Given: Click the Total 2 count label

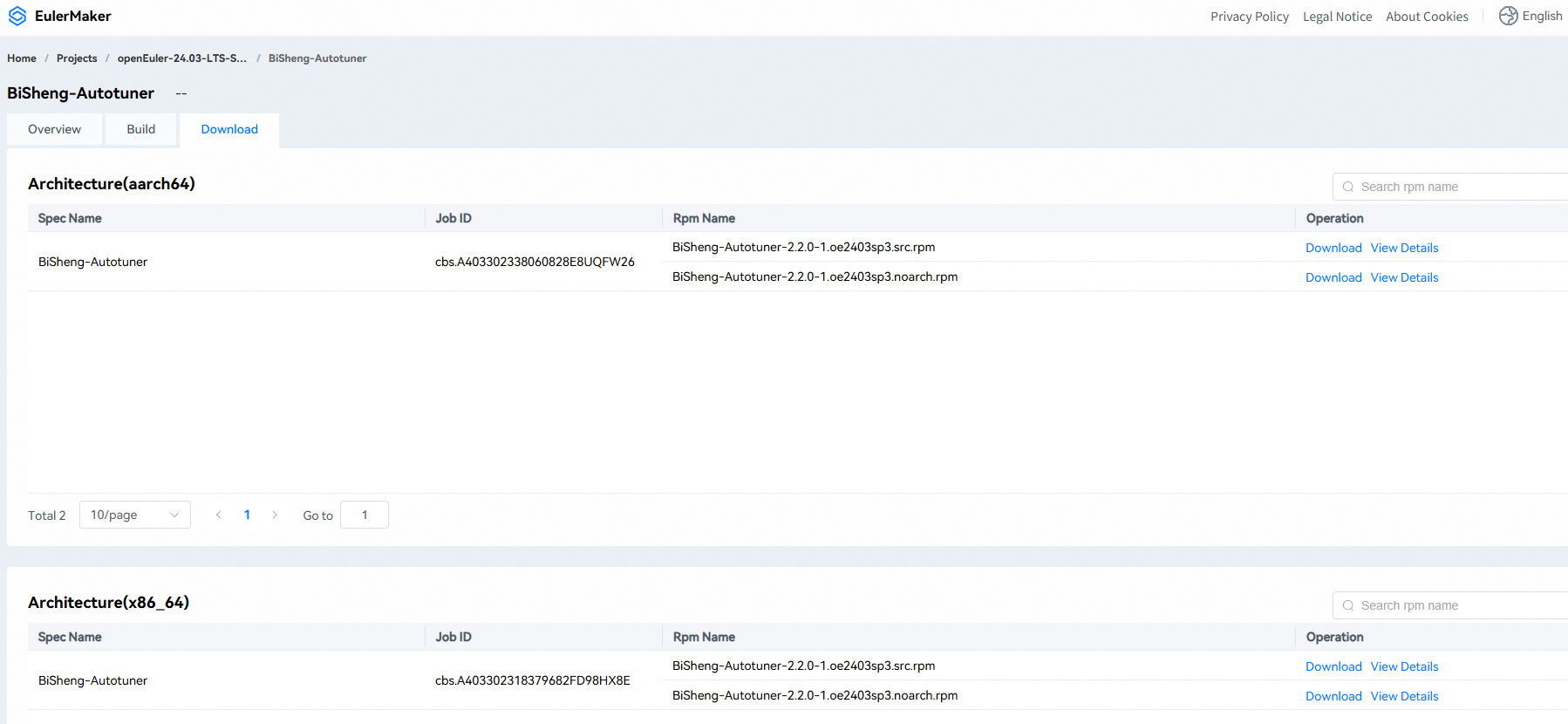Looking at the screenshot, I should point(47,516).
